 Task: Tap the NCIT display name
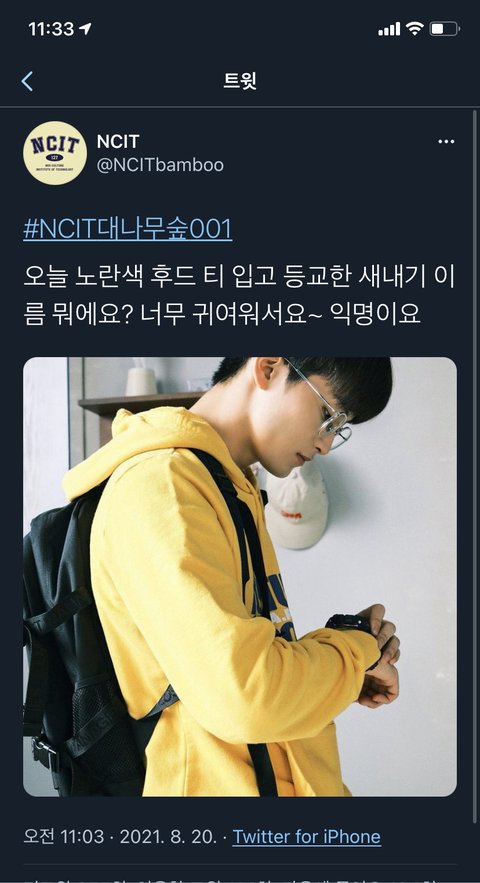coord(118,141)
